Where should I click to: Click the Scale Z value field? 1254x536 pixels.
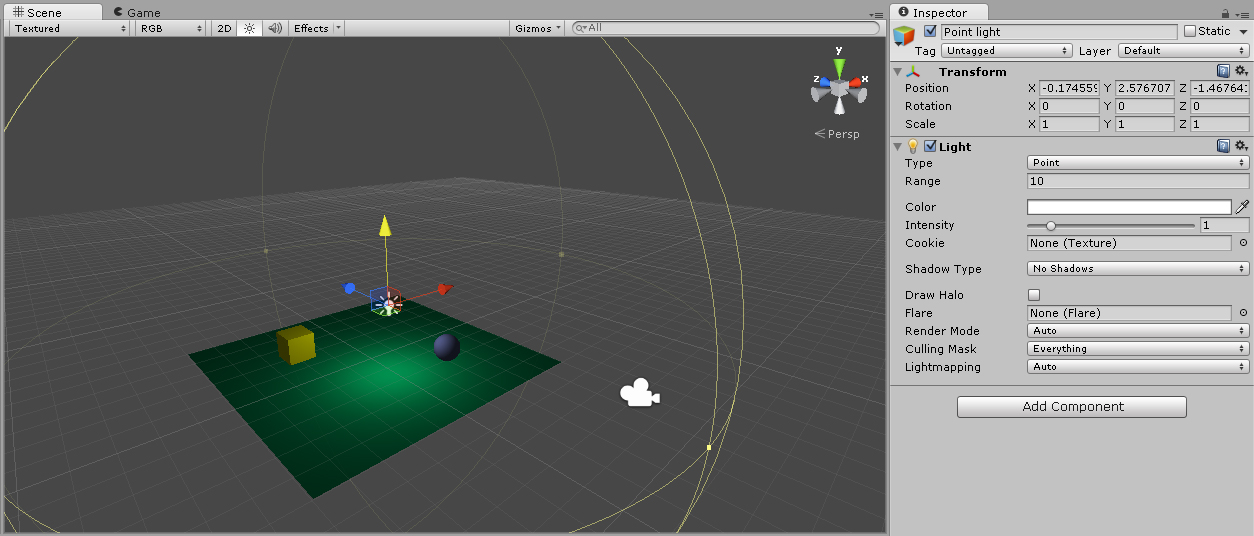(x=1219, y=124)
